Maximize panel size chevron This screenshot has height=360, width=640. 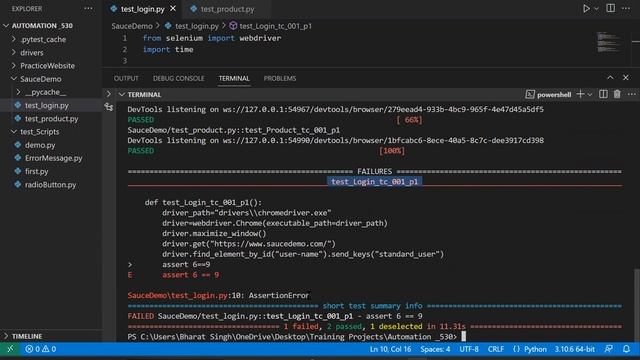point(610,78)
